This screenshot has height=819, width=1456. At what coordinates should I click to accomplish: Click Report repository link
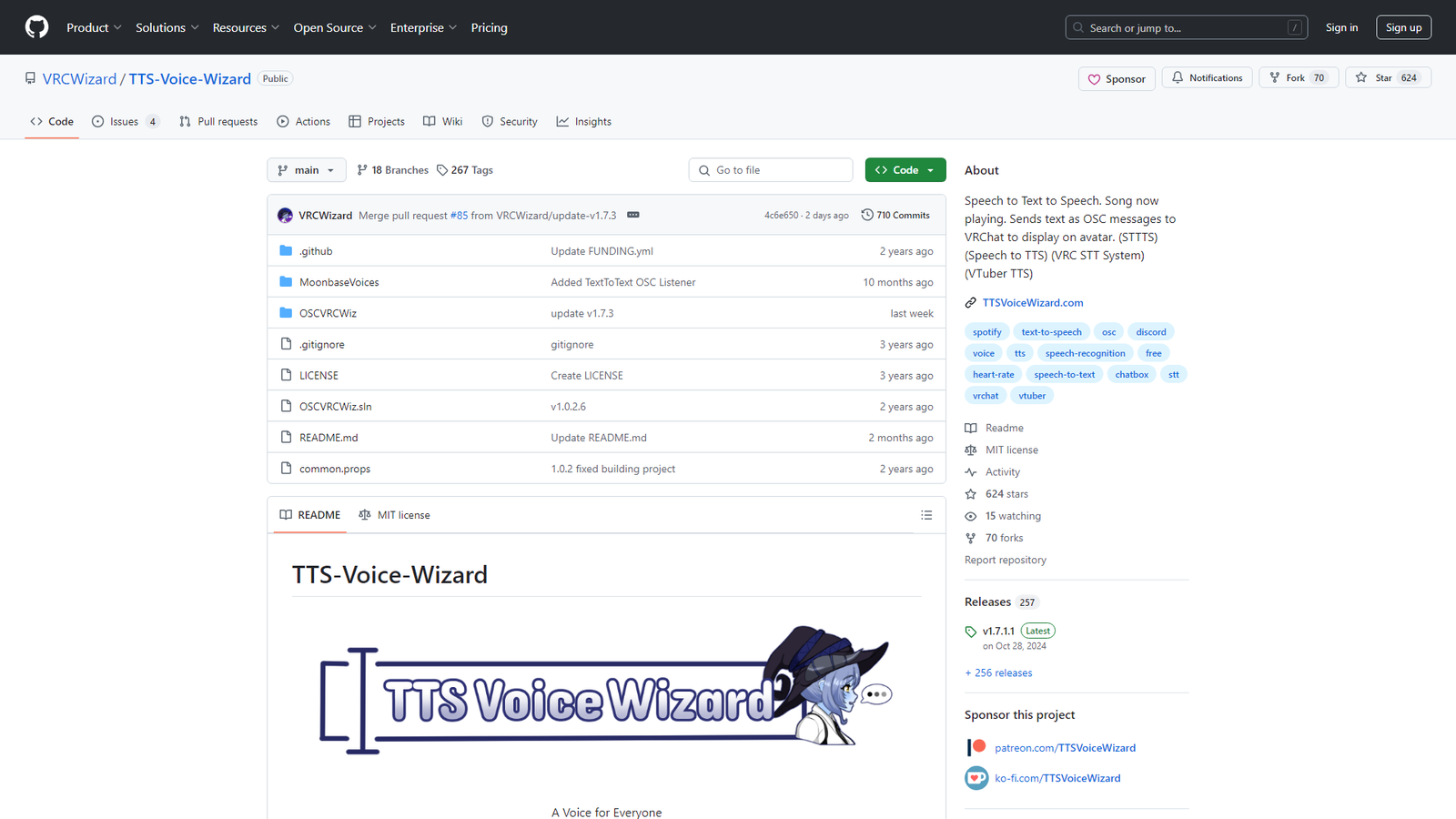tap(1006, 561)
